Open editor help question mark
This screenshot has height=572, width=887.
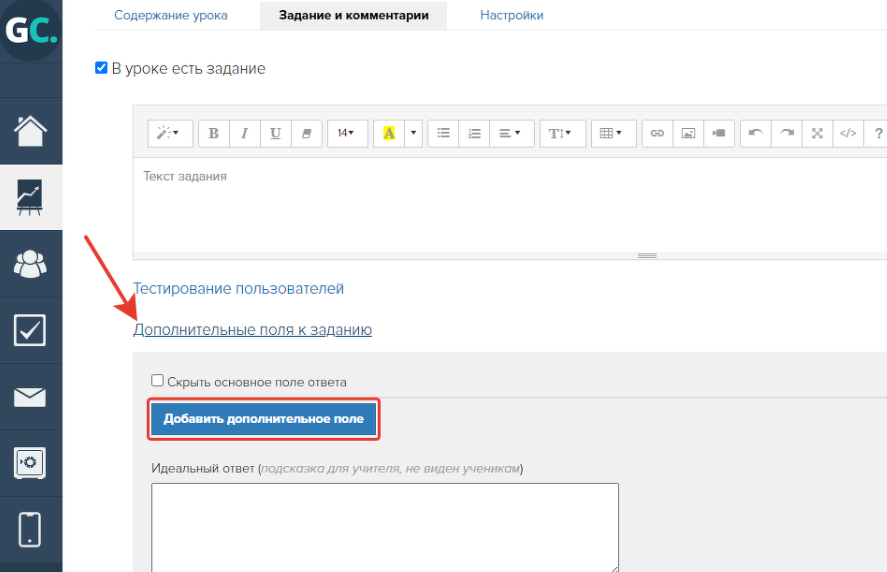click(x=877, y=134)
